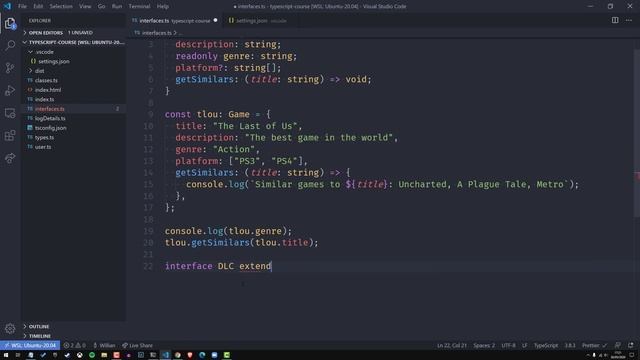Expand the dist folder
Image resolution: width=640 pixels, height=360 pixels.
[x=73, y=71]
